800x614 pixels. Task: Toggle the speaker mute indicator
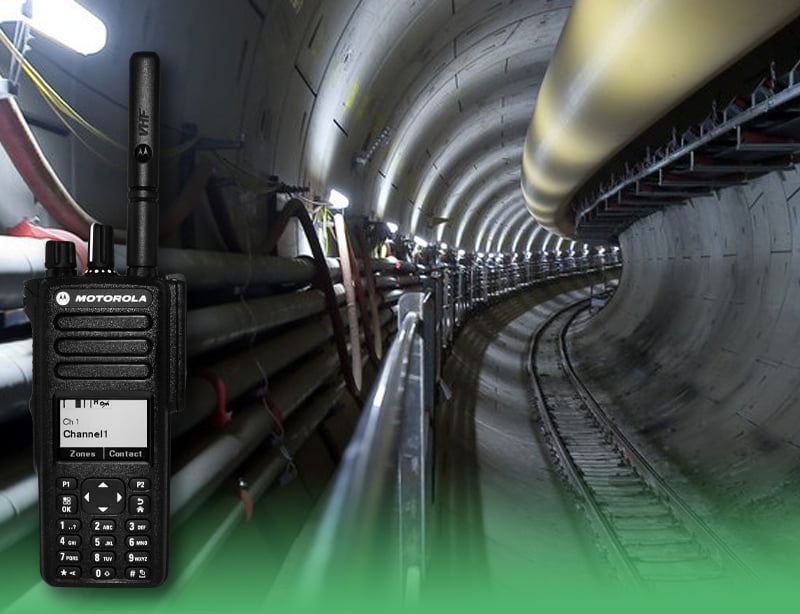point(103,403)
